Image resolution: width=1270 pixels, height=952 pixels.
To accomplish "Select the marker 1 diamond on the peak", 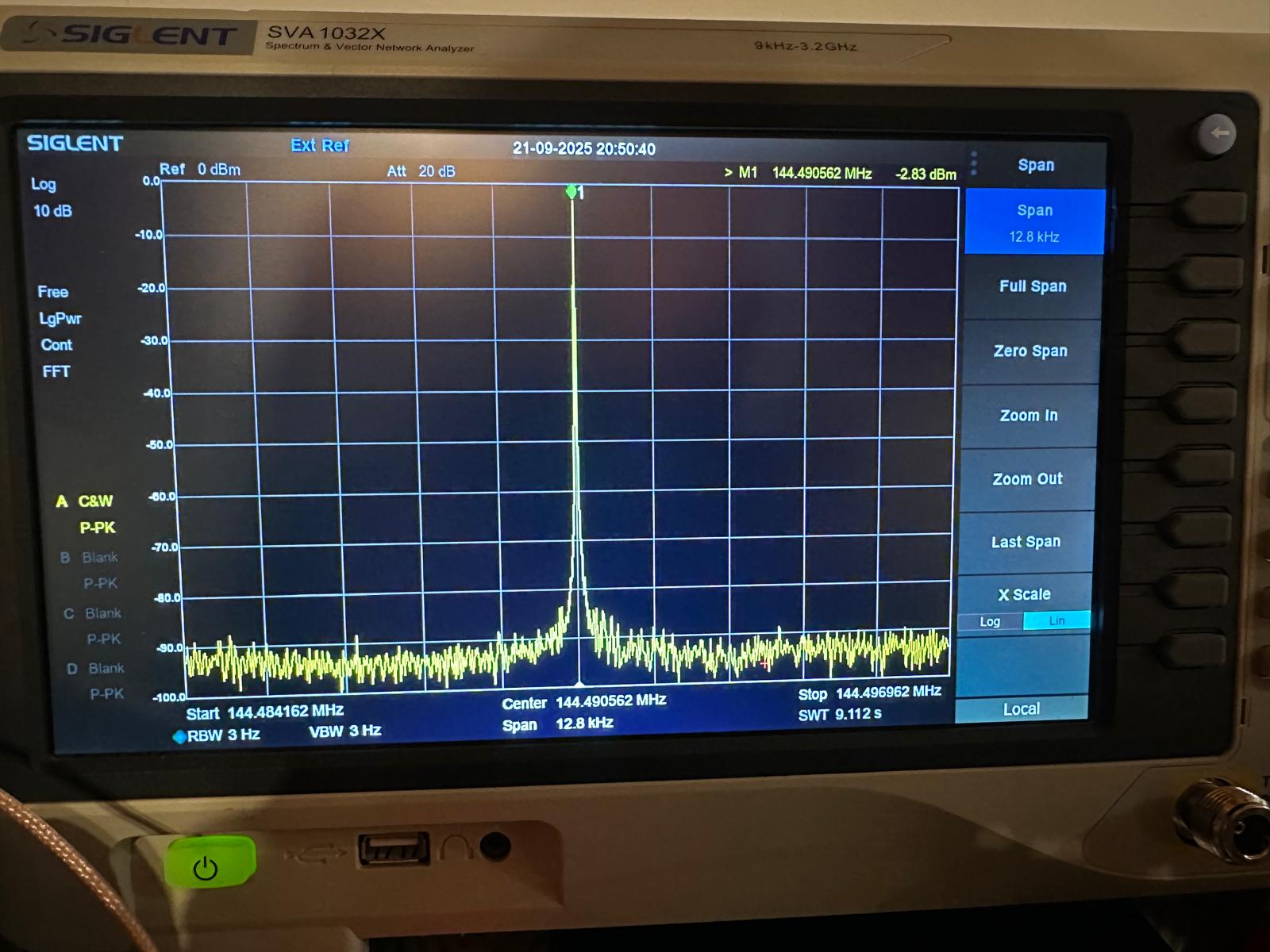I will [571, 192].
